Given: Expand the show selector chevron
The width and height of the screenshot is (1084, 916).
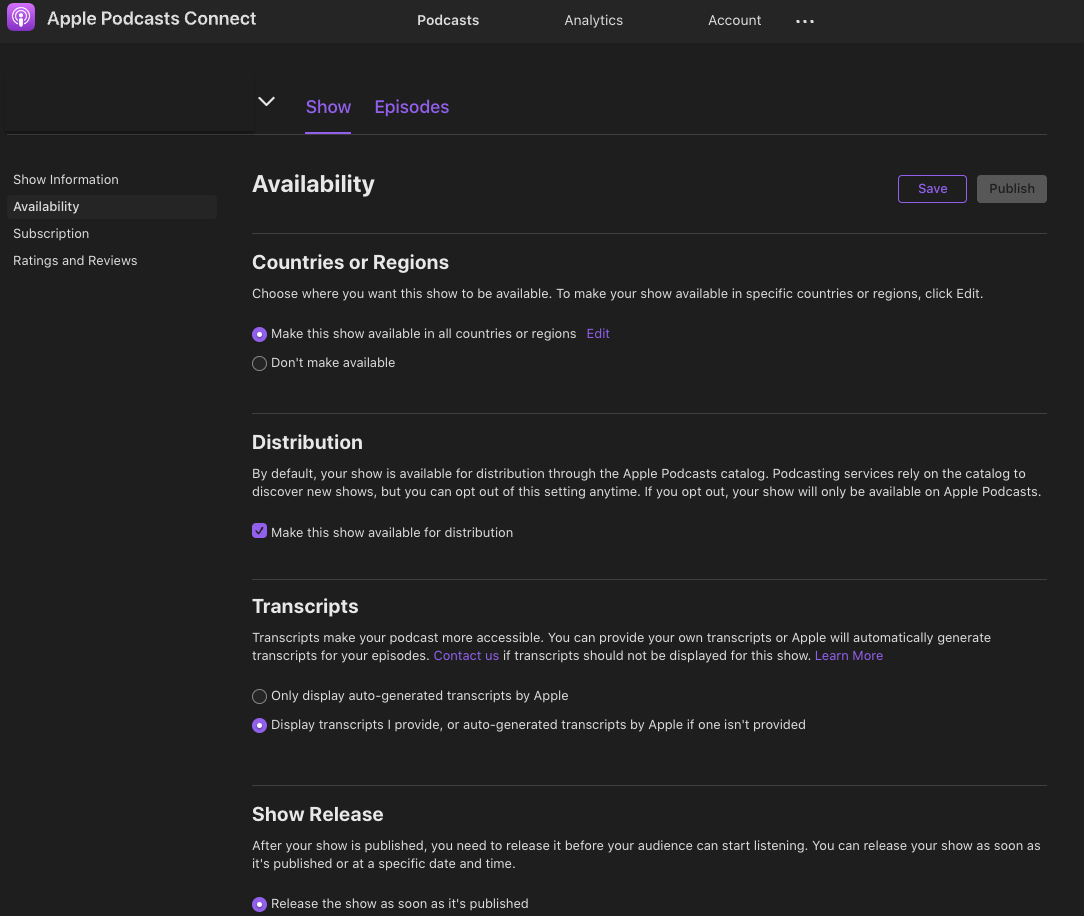Looking at the screenshot, I should 266,102.
